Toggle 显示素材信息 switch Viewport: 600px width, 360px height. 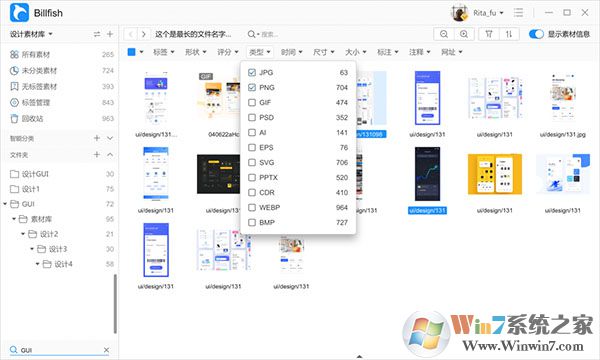536,34
